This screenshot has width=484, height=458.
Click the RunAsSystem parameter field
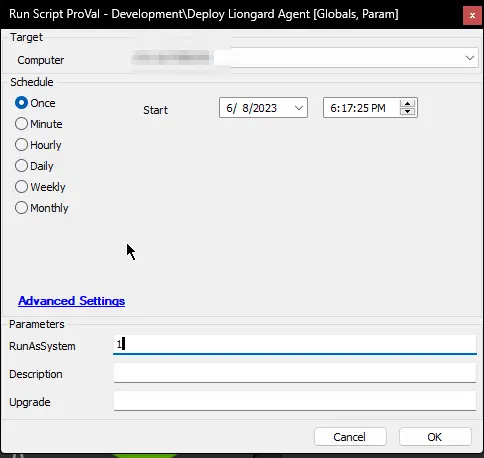[x=295, y=345]
